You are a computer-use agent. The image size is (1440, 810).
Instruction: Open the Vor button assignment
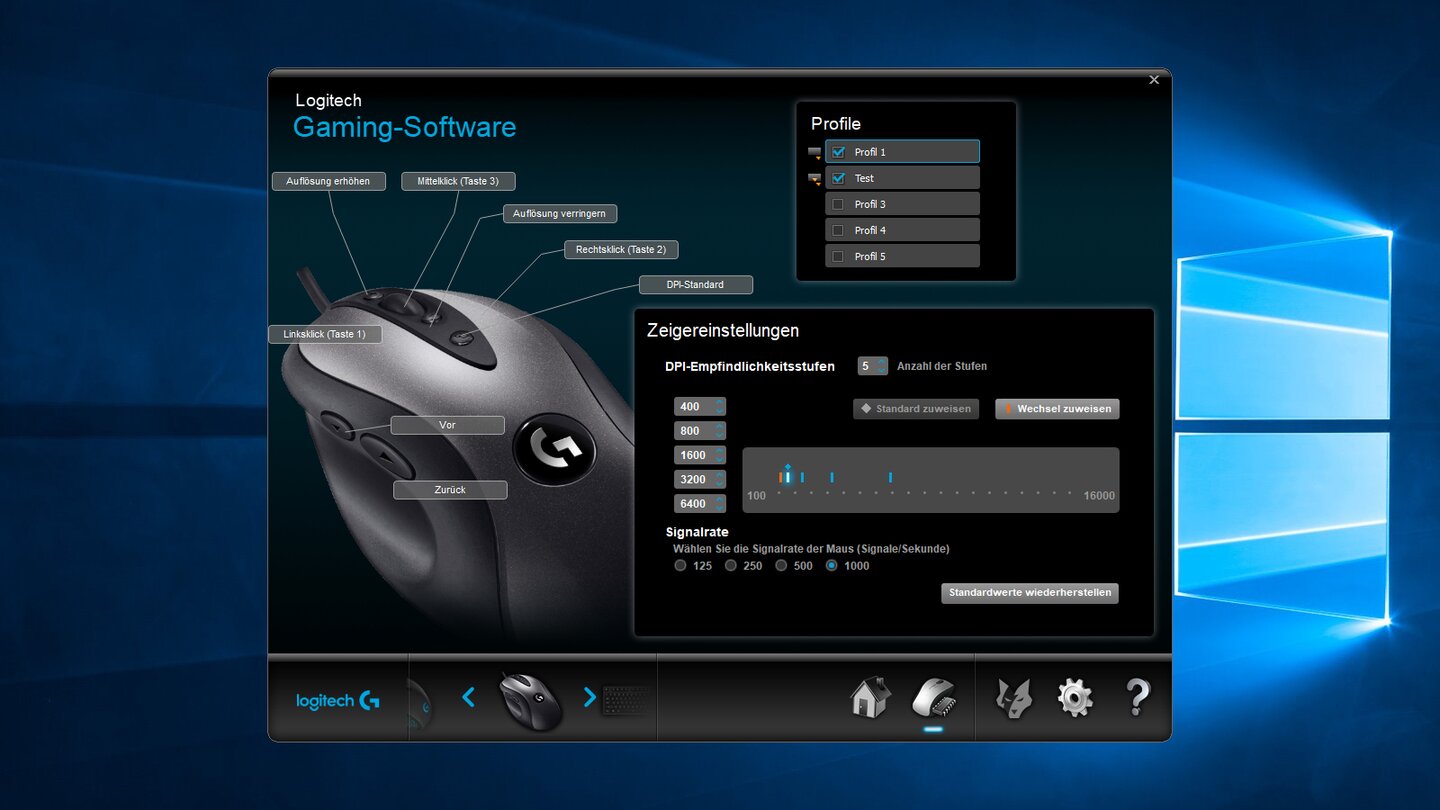click(x=447, y=425)
